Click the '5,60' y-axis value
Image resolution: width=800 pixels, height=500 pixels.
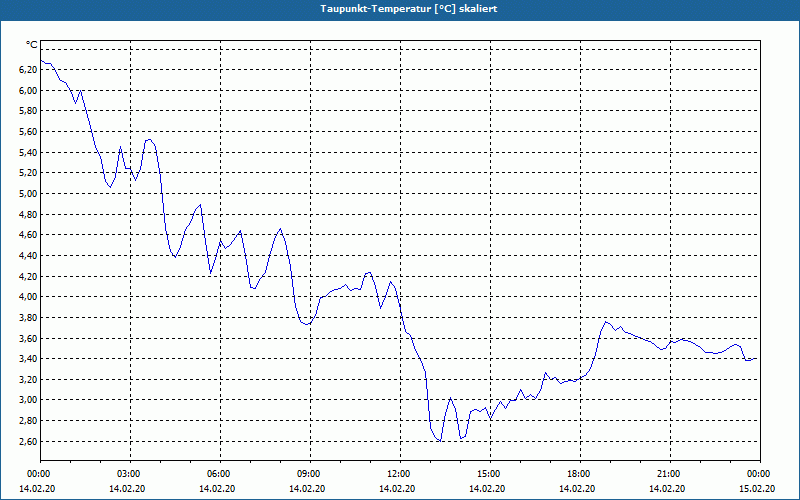click(x=29, y=132)
